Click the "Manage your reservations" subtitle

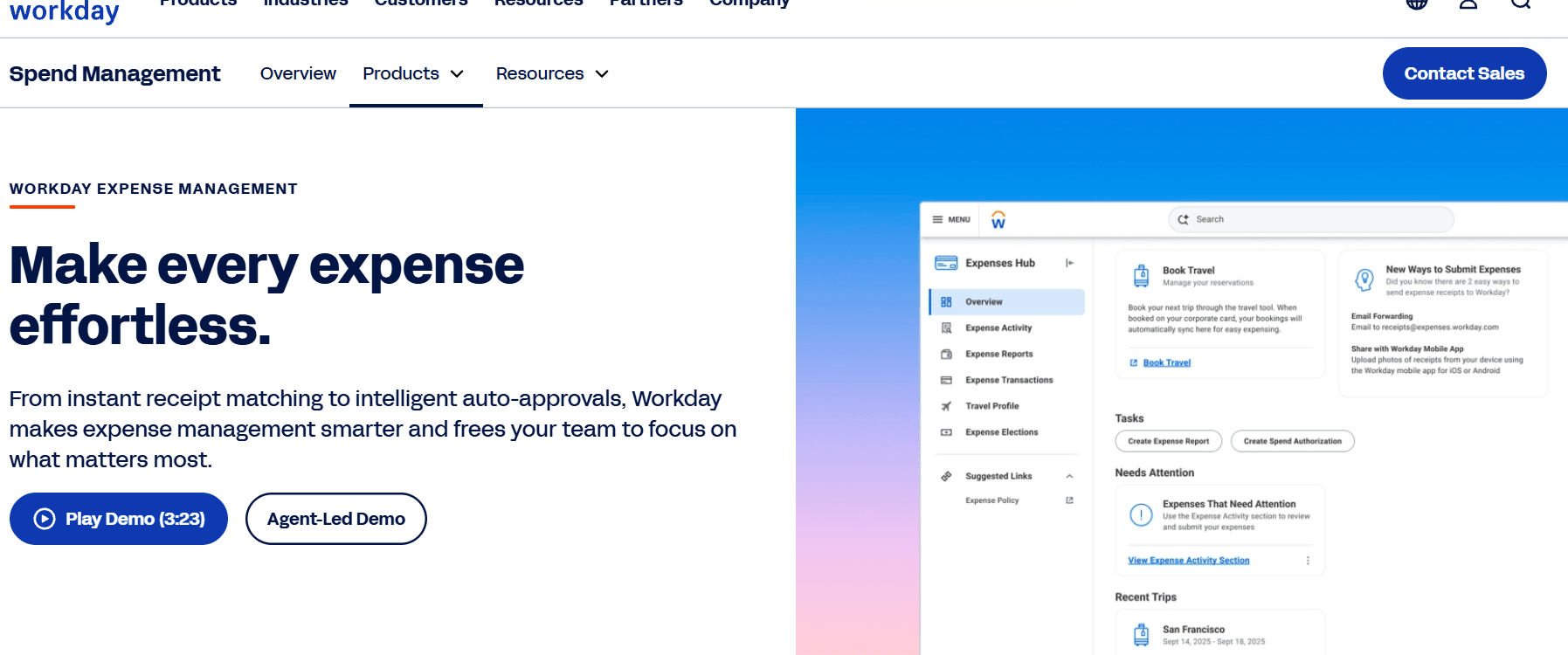[x=1208, y=283]
